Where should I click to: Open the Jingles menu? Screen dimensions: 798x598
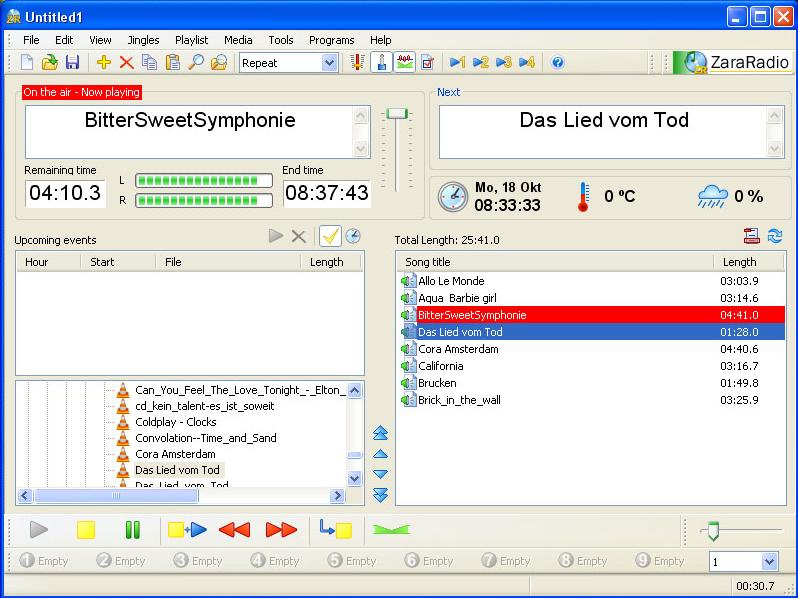pos(144,40)
